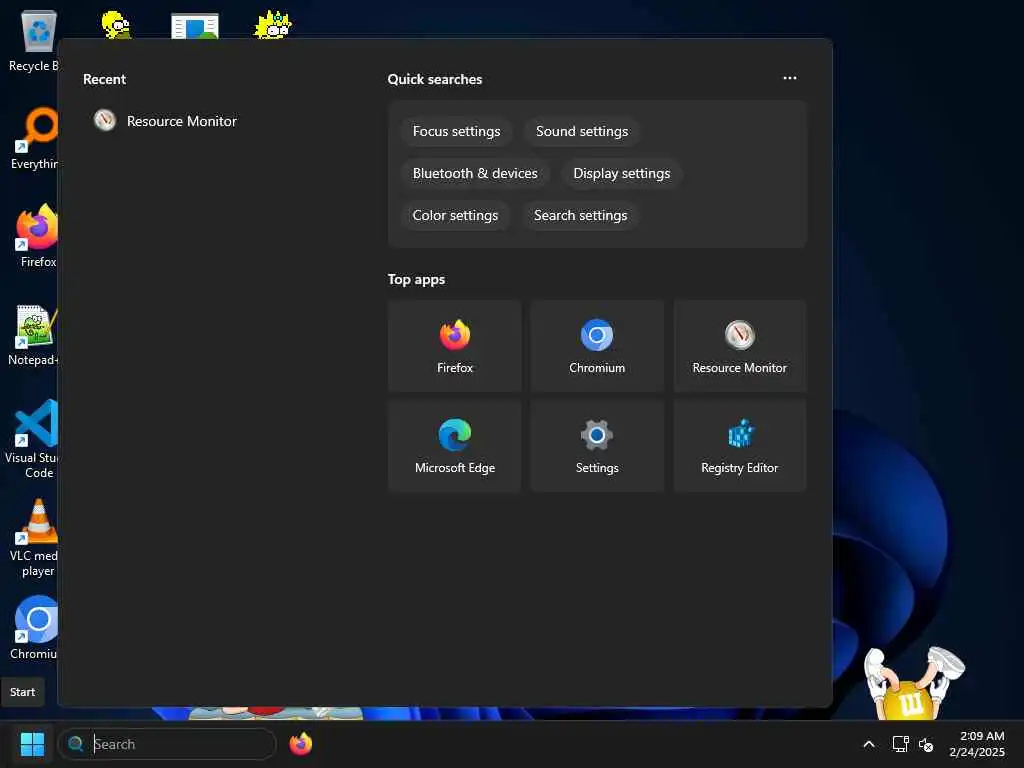Select the Firefox desktop shortcut
Image resolution: width=1024 pixels, height=768 pixels.
tap(37, 236)
